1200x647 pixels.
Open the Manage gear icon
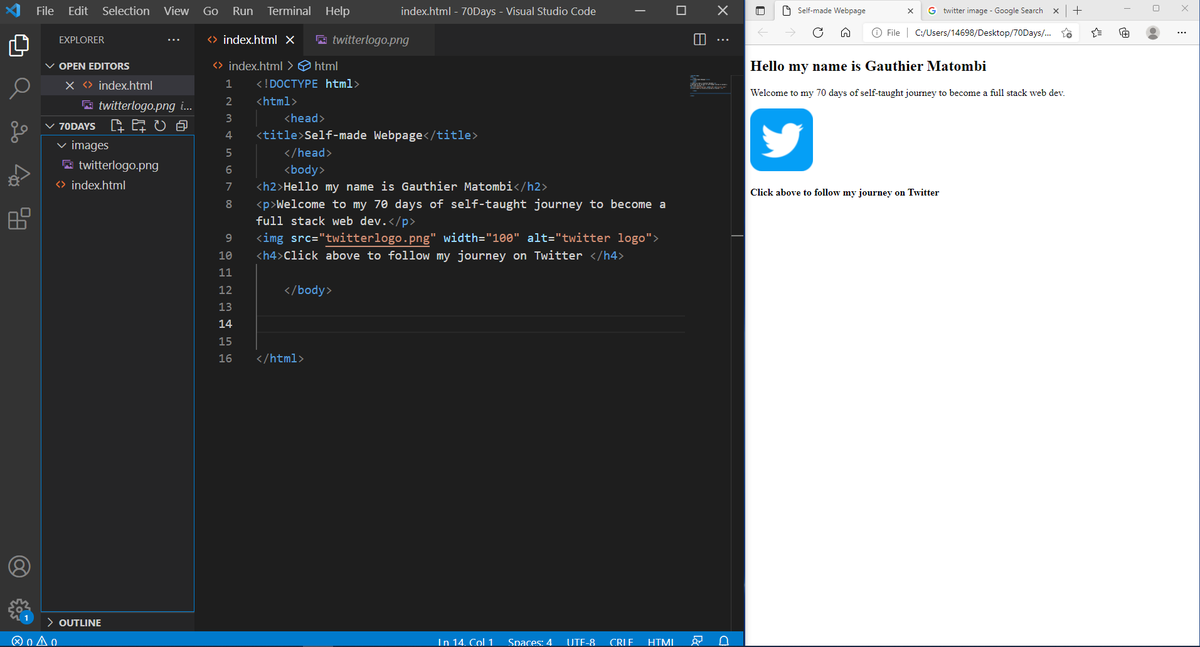(19, 610)
